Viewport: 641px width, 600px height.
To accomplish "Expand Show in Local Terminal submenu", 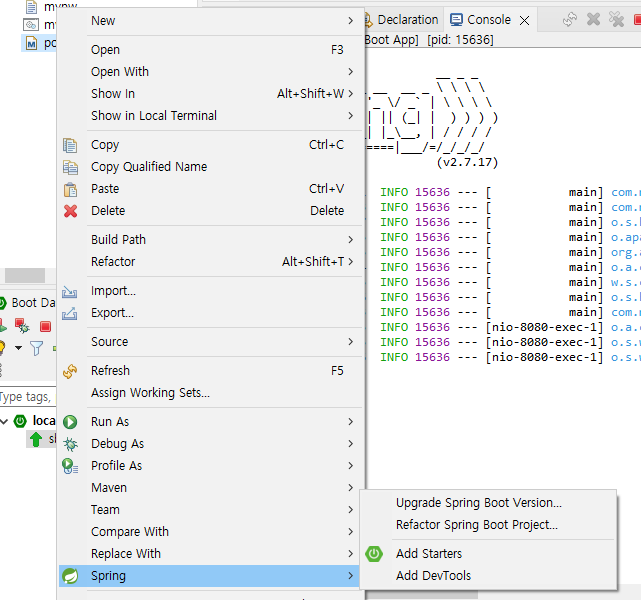I will [210, 116].
